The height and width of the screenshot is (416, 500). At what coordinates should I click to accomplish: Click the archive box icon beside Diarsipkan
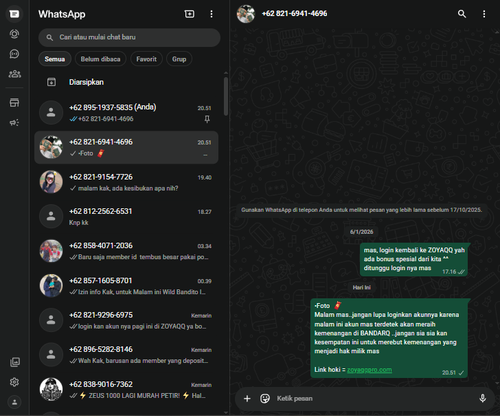(51, 82)
